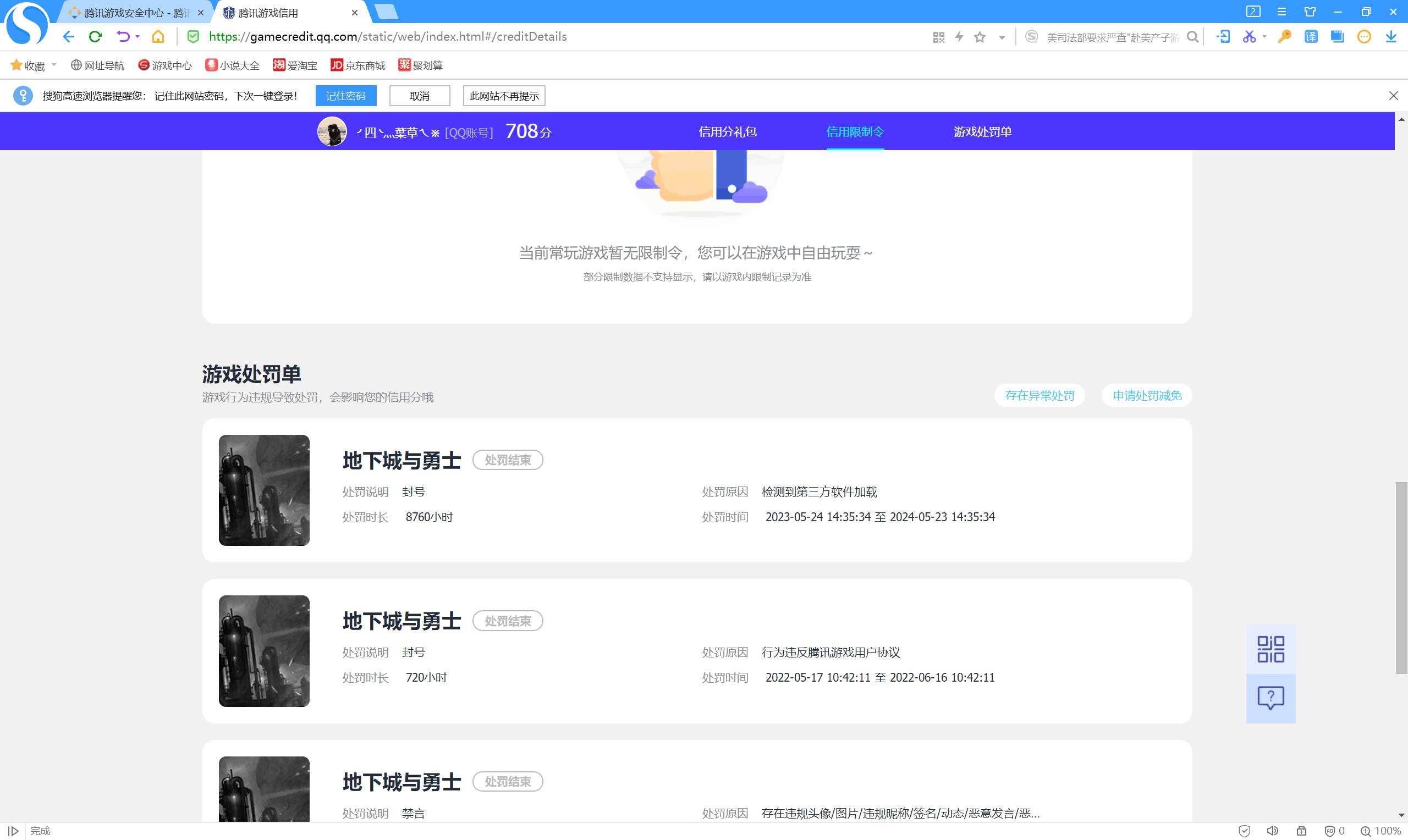Viewport: 1408px width, 840px height.
Task: Click the search box in toolbar
Action: tap(1113, 37)
